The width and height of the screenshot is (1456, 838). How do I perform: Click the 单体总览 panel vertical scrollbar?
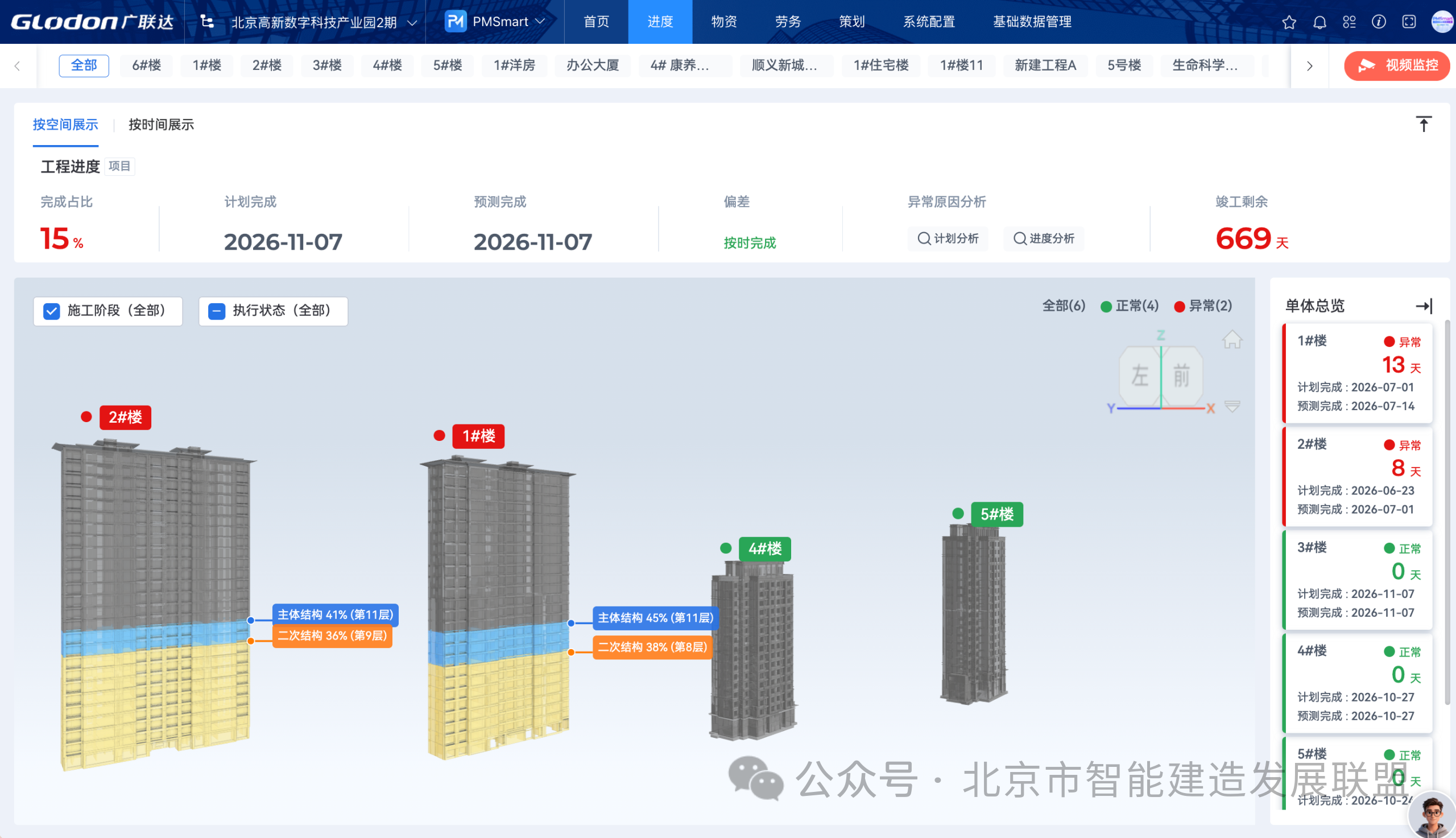click(1447, 512)
